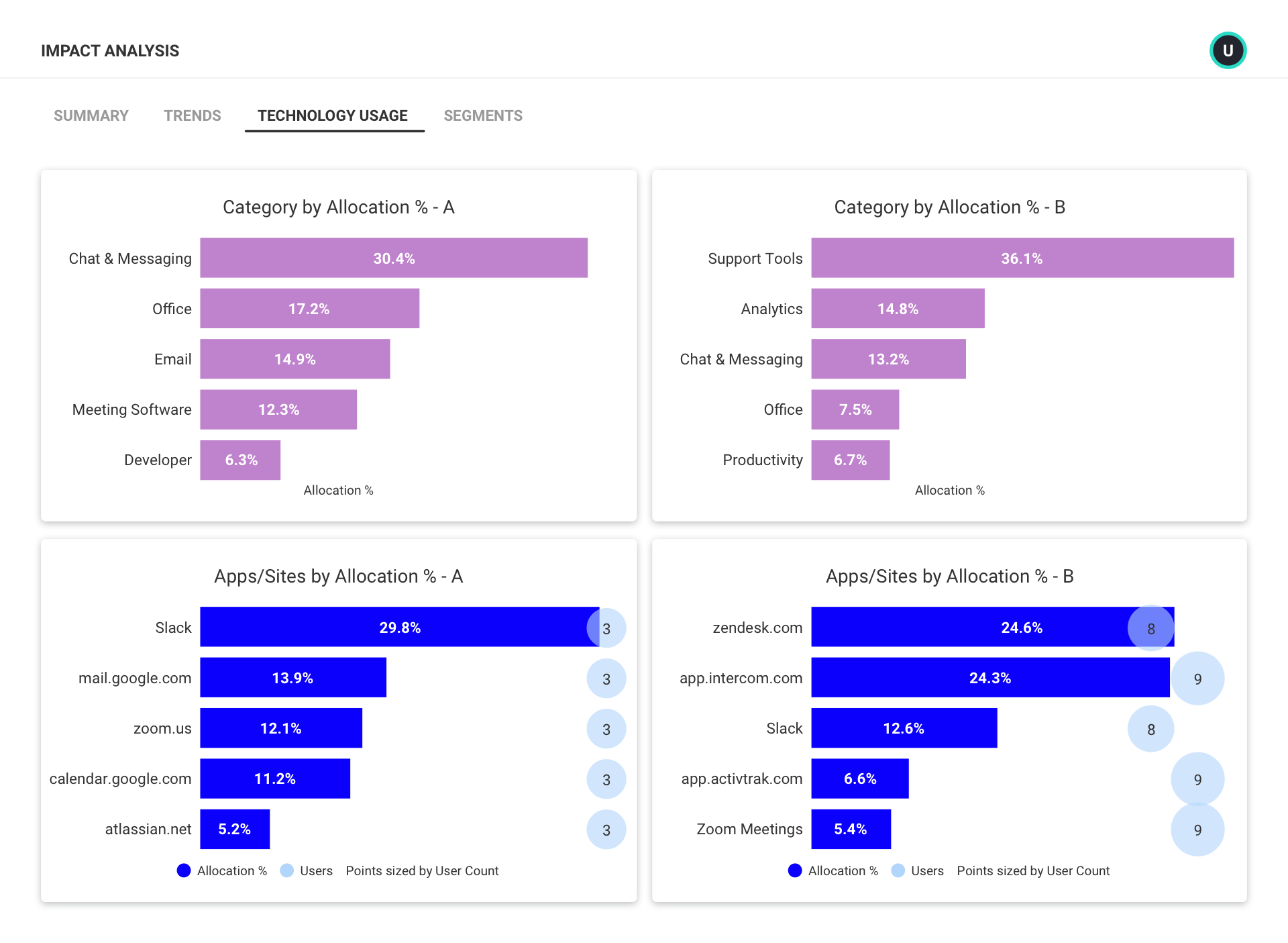The width and height of the screenshot is (1288, 943).
Task: Click the Support Tools 36.1% bar
Action: pos(1022,258)
